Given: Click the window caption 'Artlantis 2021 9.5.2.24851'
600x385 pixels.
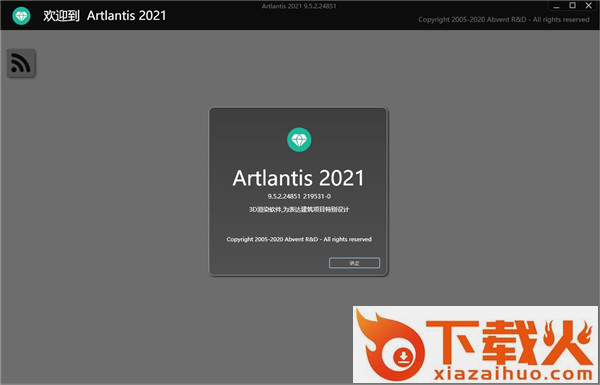Looking at the screenshot, I should point(299,6).
